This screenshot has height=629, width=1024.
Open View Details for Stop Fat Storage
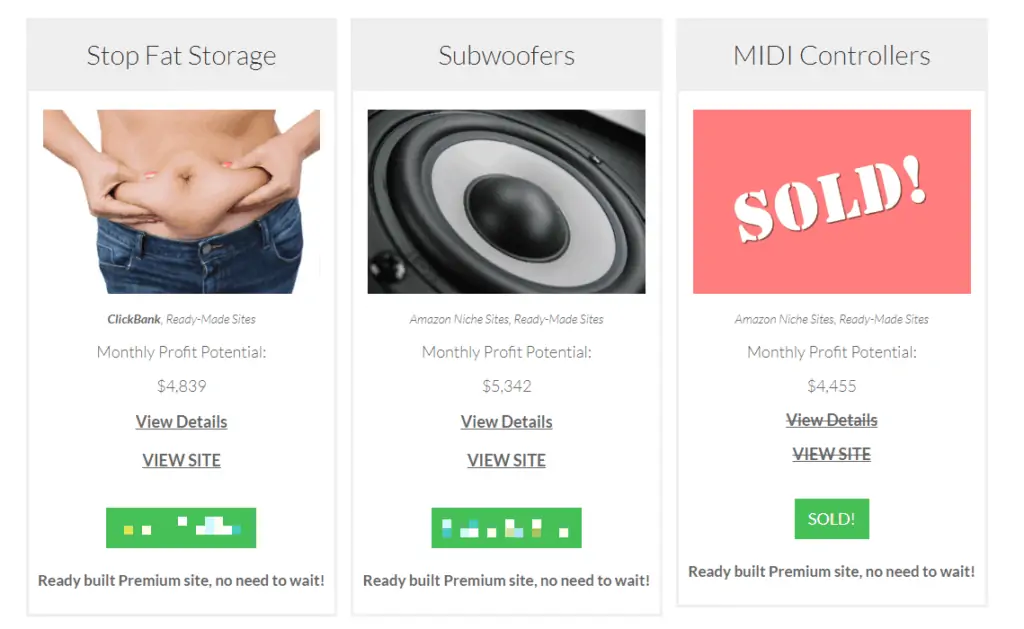point(182,422)
